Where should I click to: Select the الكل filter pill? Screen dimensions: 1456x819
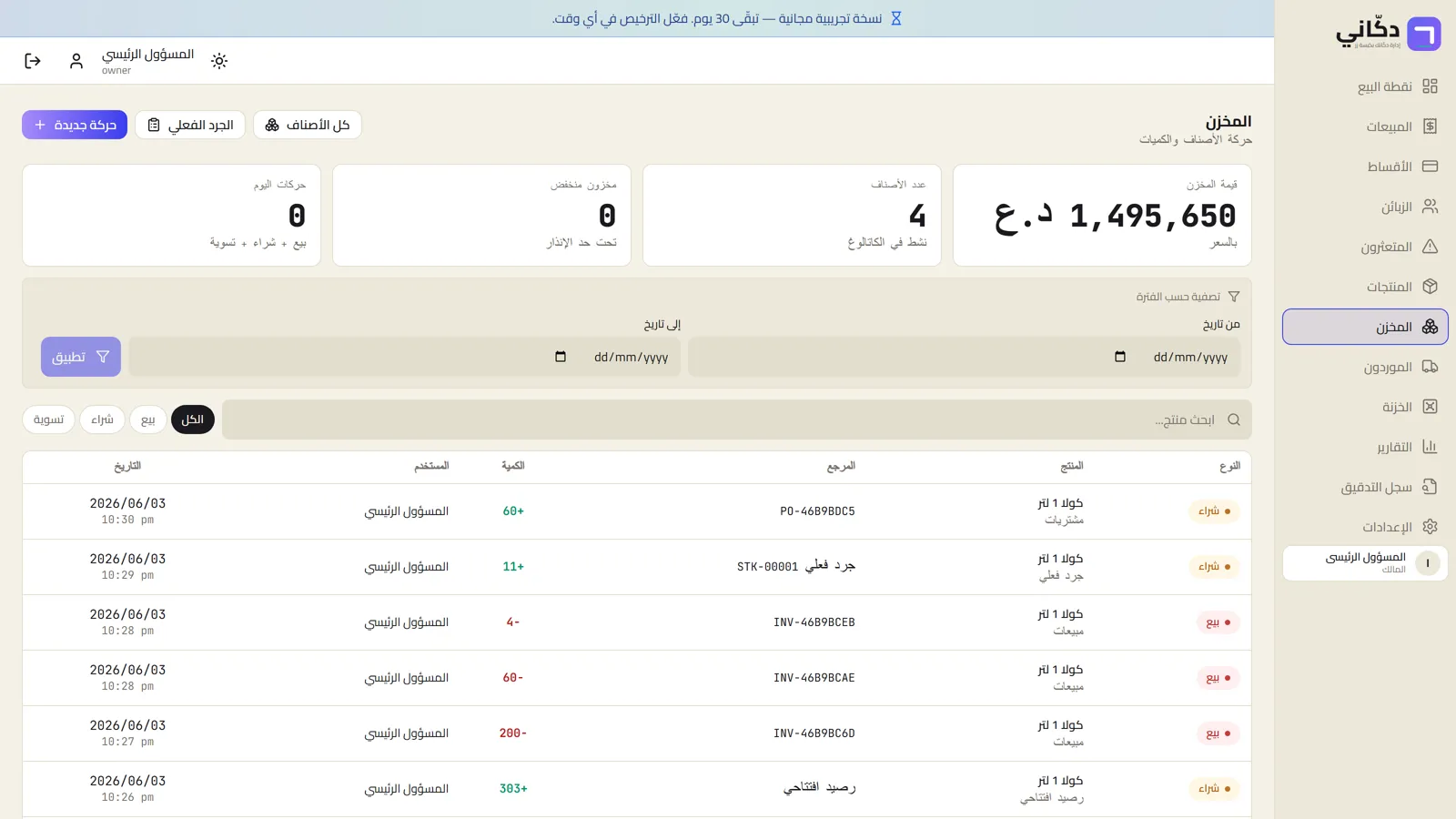pyautogui.click(x=193, y=420)
